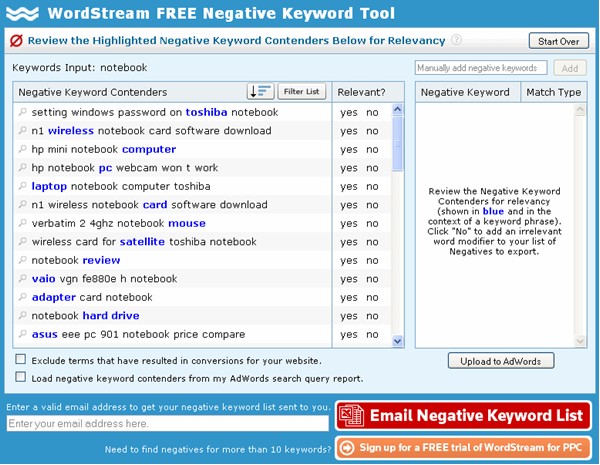Click the red prohibition sign icon

(16, 40)
